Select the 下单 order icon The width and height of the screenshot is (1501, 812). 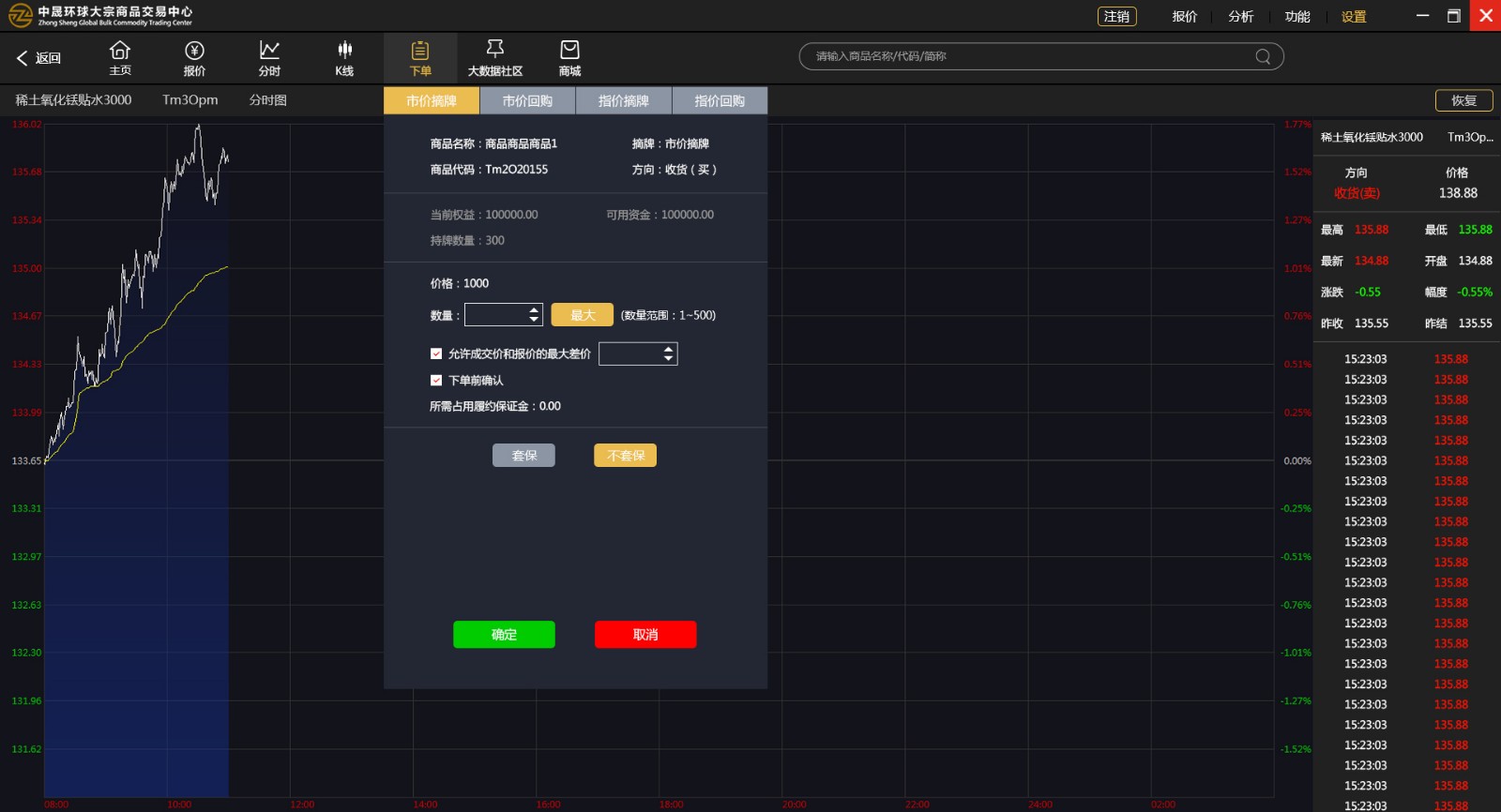[x=420, y=57]
